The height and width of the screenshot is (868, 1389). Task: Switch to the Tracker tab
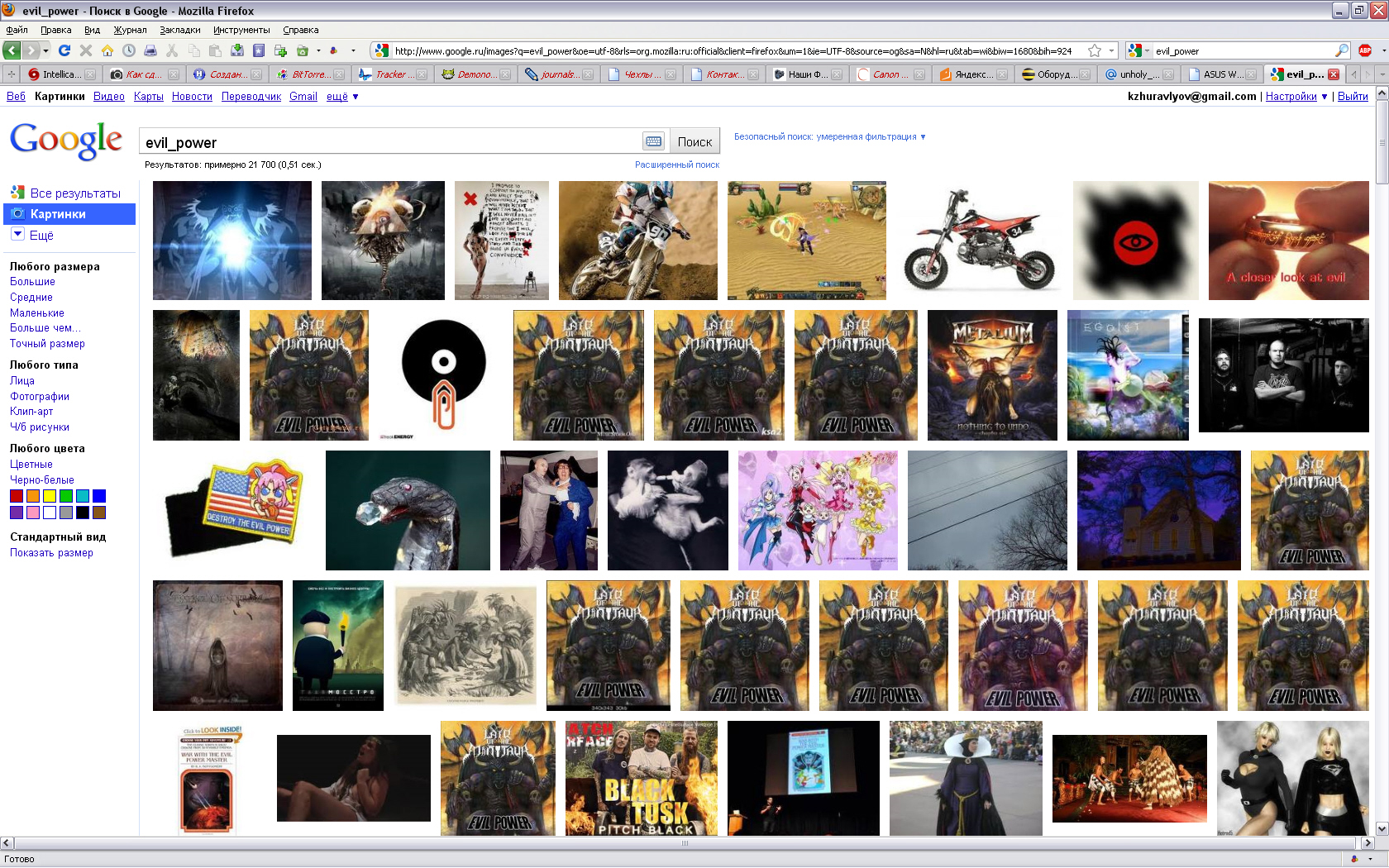point(392,74)
